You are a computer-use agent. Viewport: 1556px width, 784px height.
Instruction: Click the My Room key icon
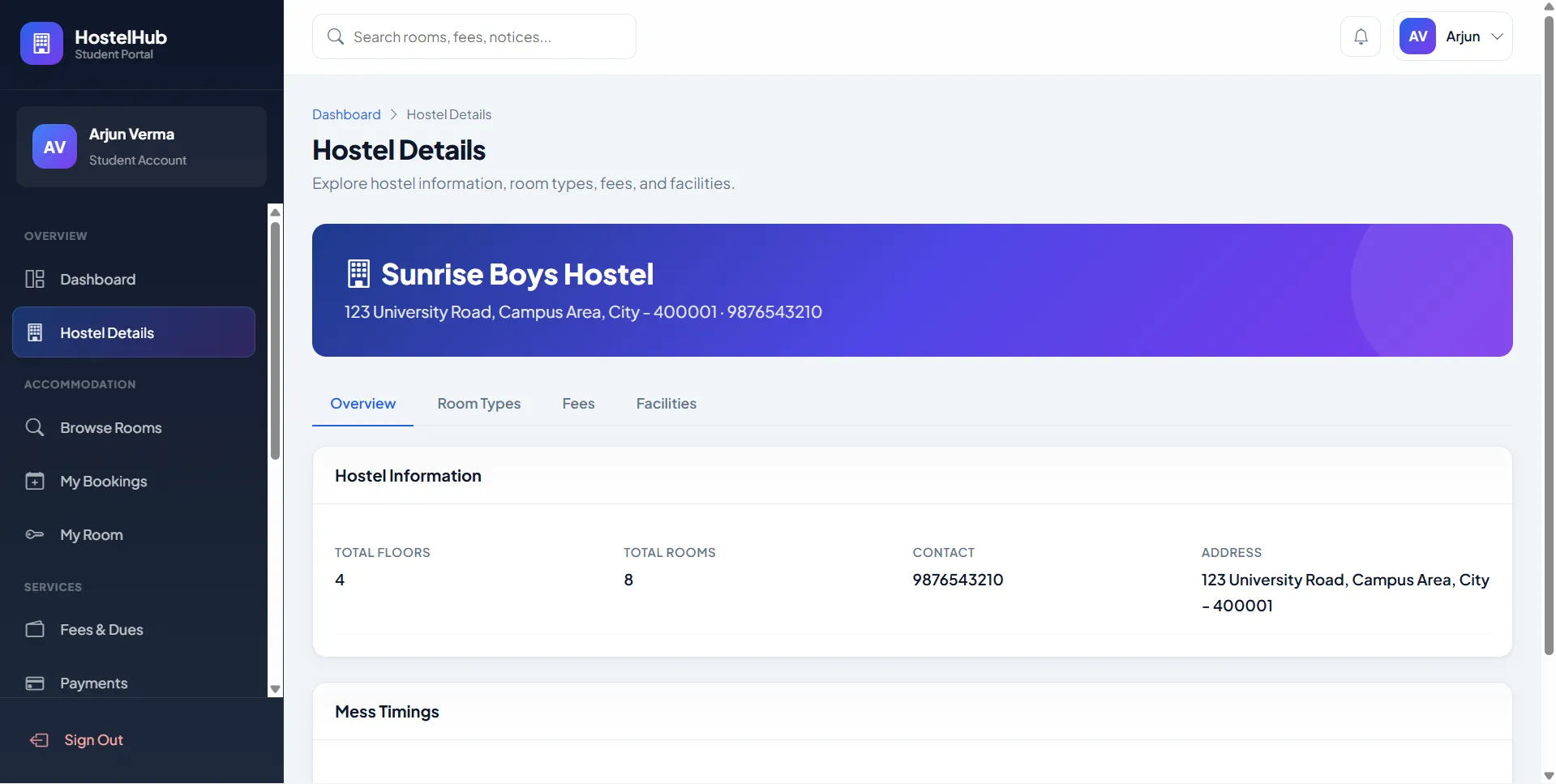click(x=35, y=534)
